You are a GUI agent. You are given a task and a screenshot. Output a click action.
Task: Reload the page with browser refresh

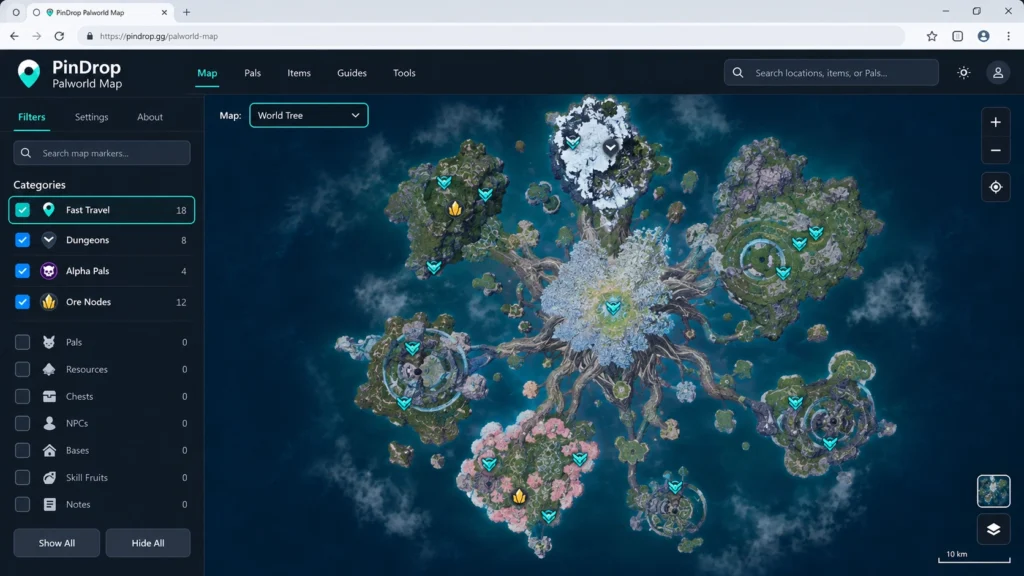click(59, 37)
